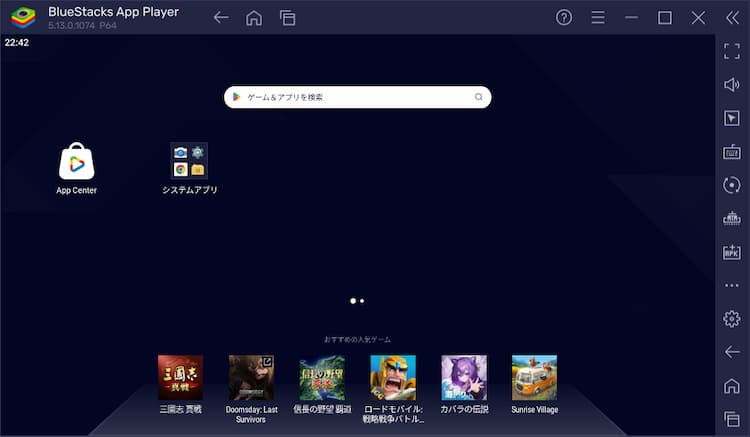Rotate the screen from the sidebar
The image size is (750, 437).
point(732,185)
